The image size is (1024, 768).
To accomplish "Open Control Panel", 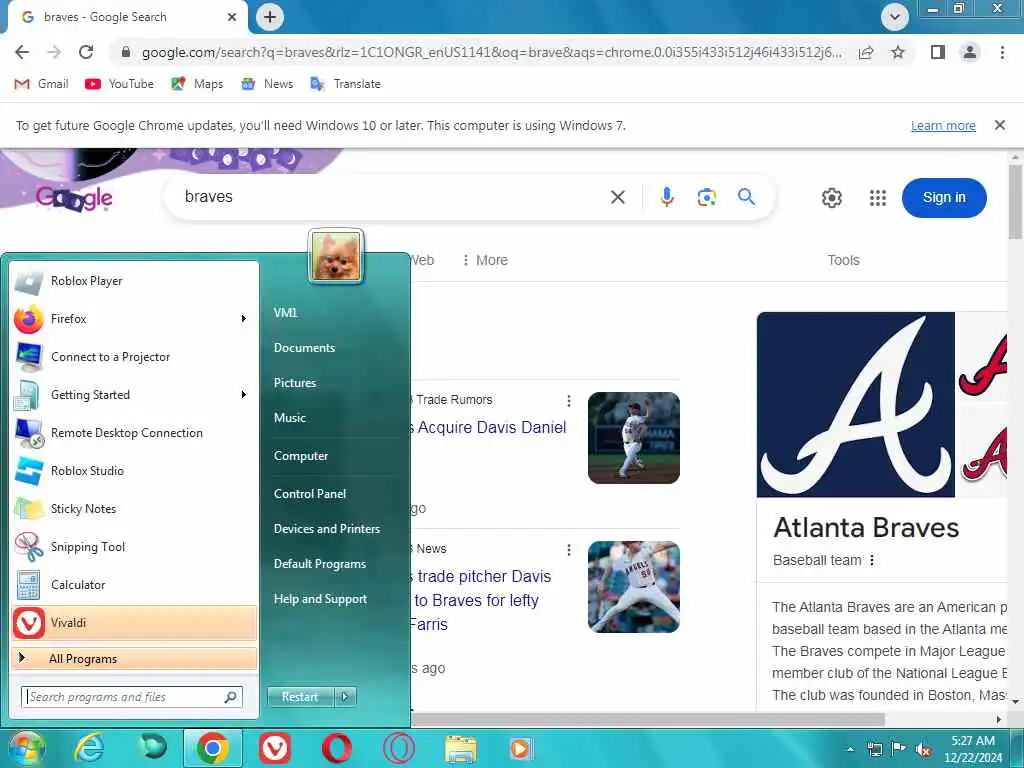I will [310, 494].
